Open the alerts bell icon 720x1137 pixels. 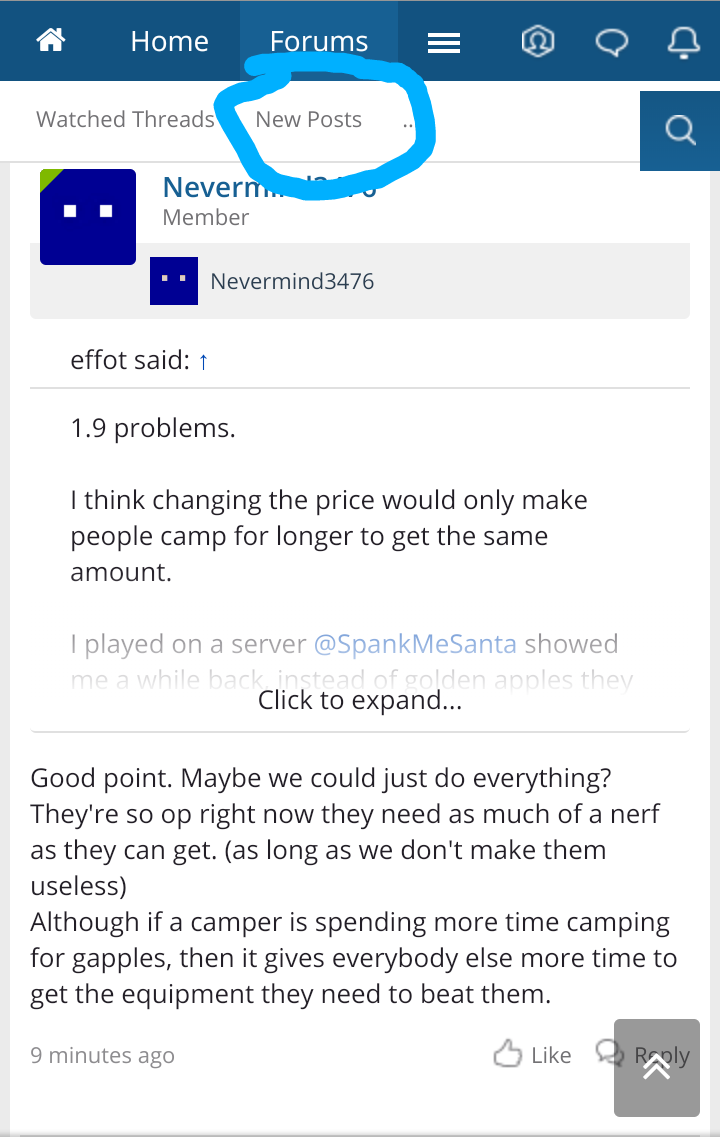[x=684, y=42]
